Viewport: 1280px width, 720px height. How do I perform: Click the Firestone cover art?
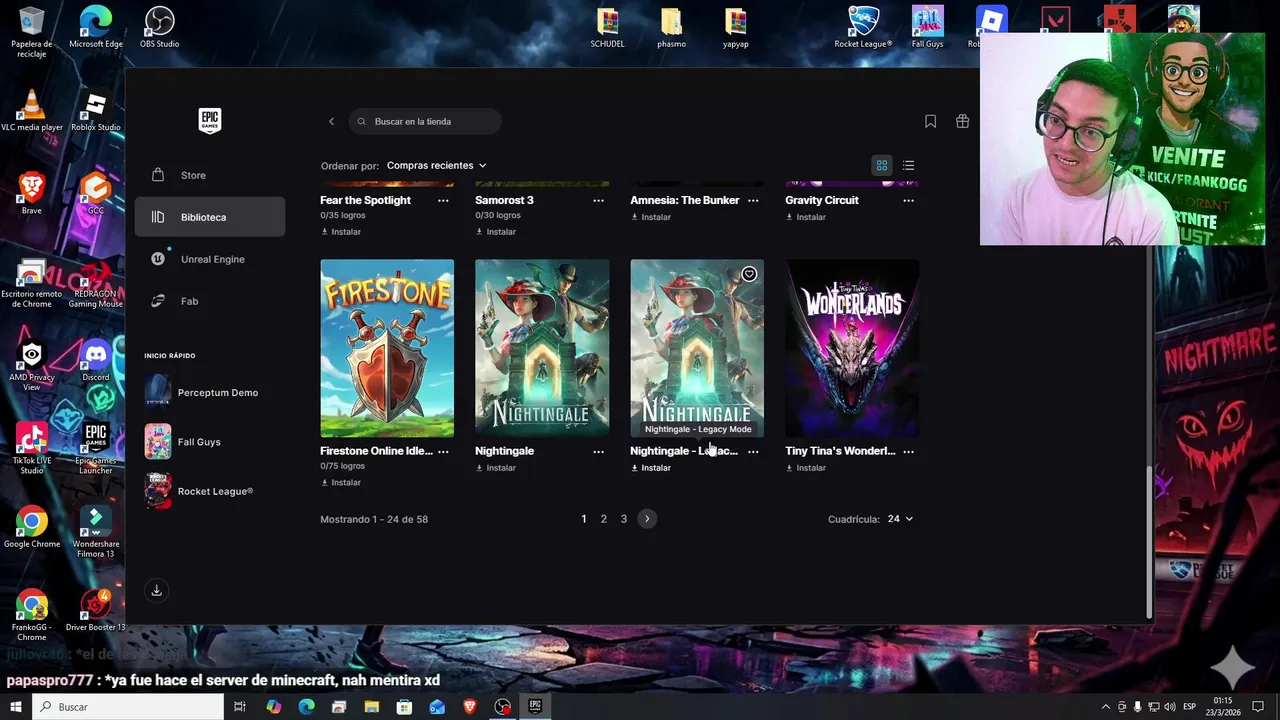click(387, 348)
